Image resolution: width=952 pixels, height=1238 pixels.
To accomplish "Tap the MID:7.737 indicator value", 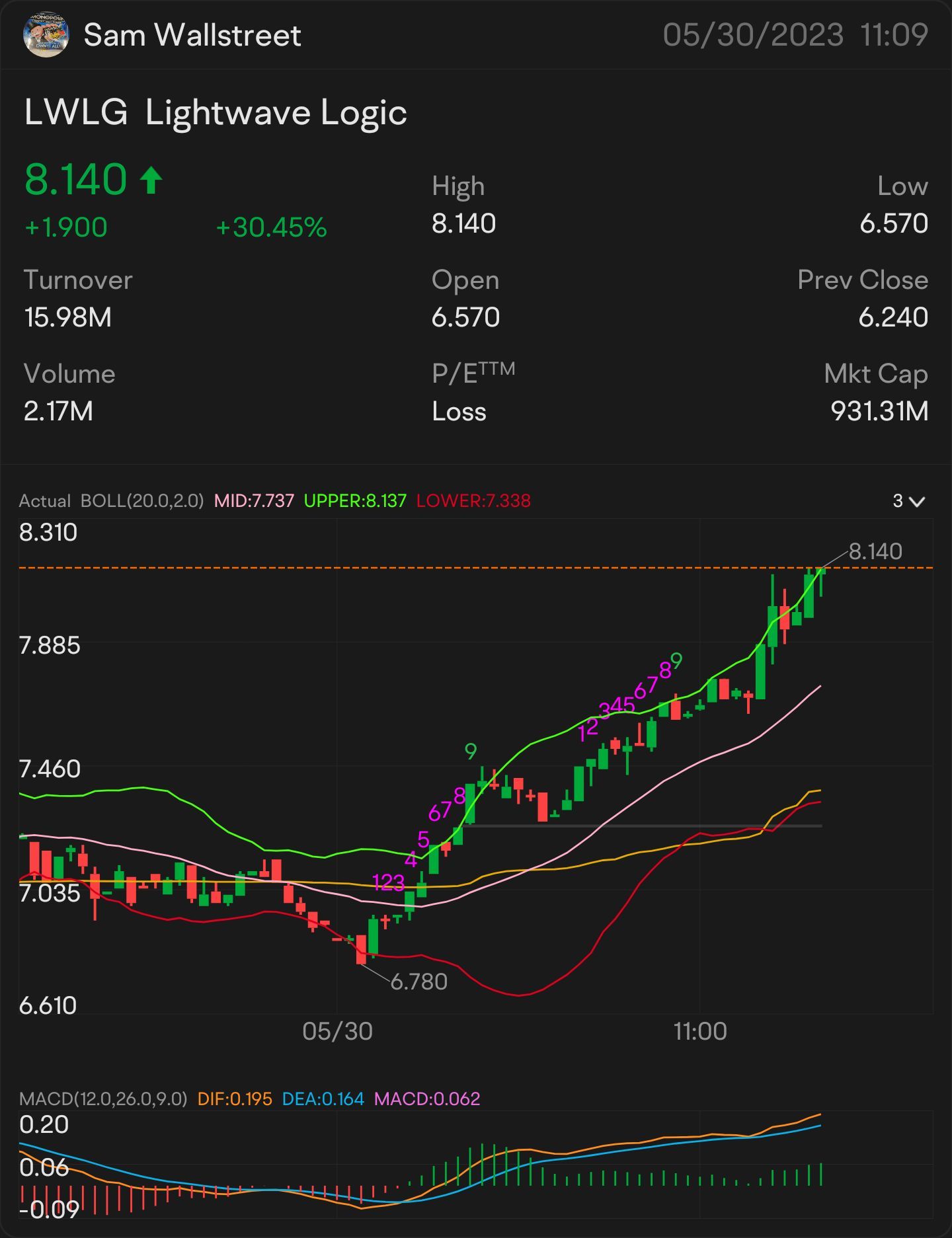I will pyautogui.click(x=254, y=501).
